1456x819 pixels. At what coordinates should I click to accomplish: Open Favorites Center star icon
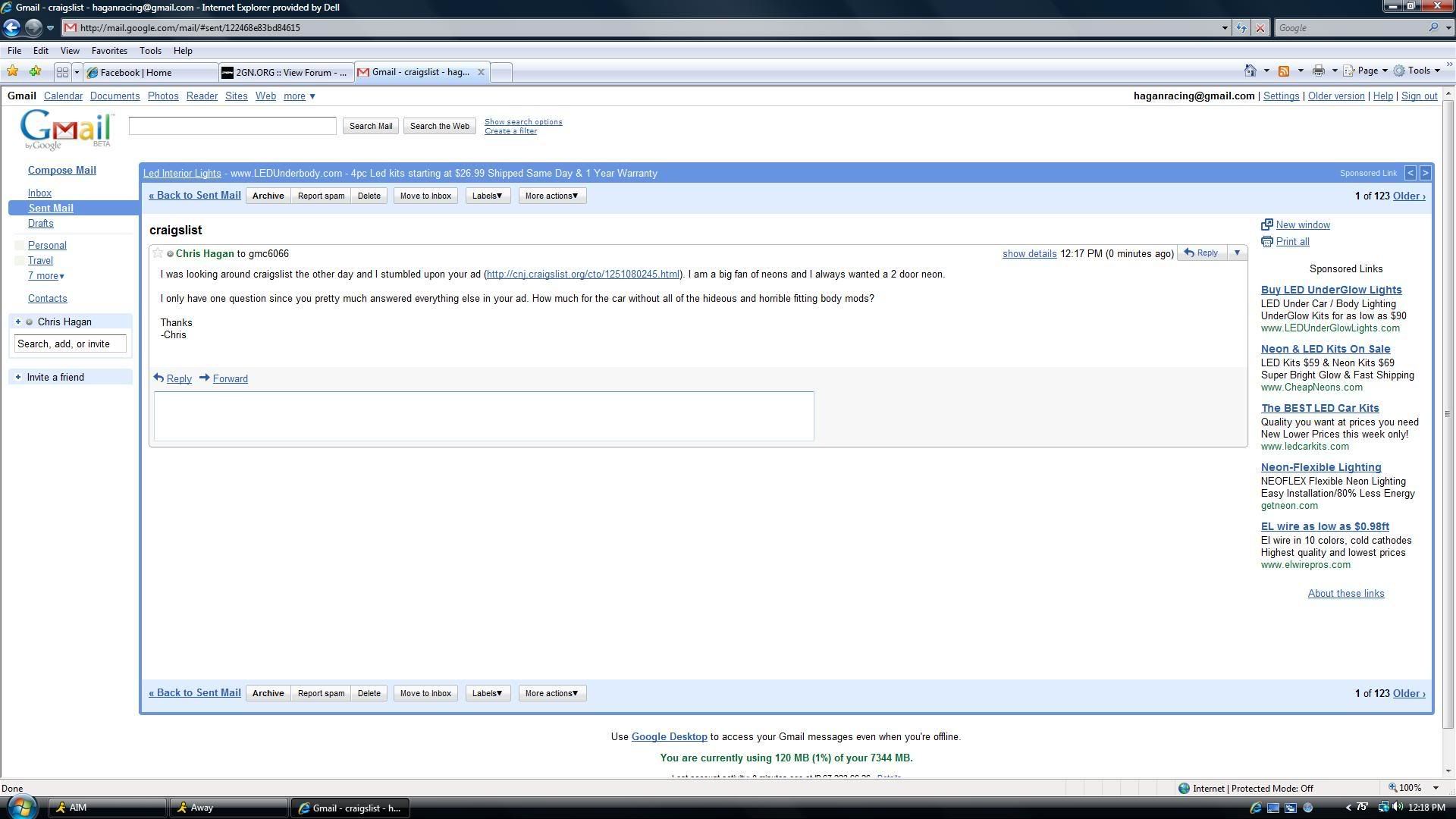tap(12, 71)
